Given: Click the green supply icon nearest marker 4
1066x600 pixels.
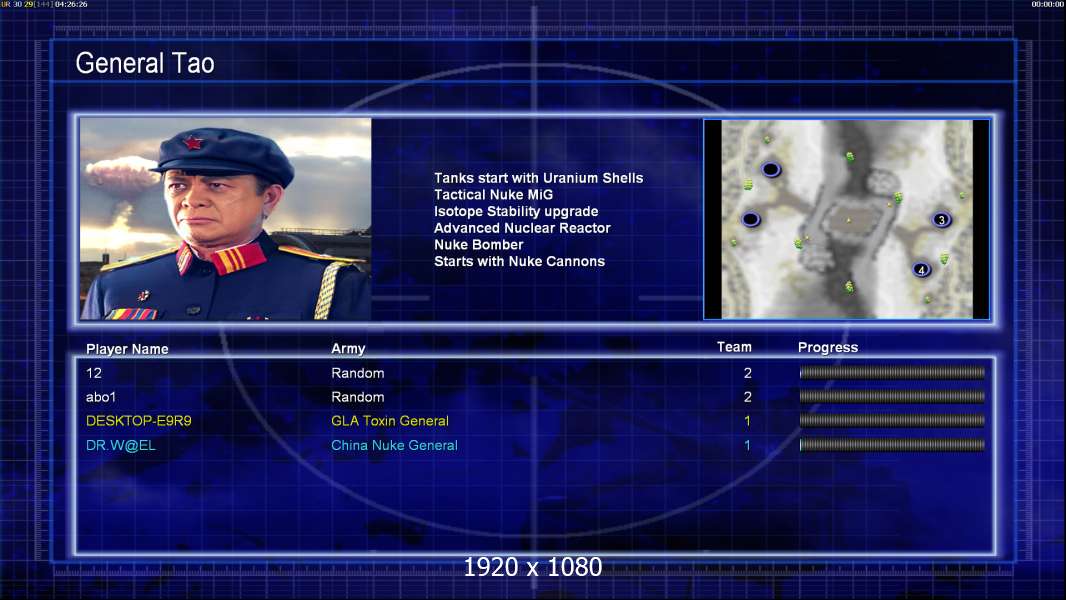Looking at the screenshot, I should 944,259.
